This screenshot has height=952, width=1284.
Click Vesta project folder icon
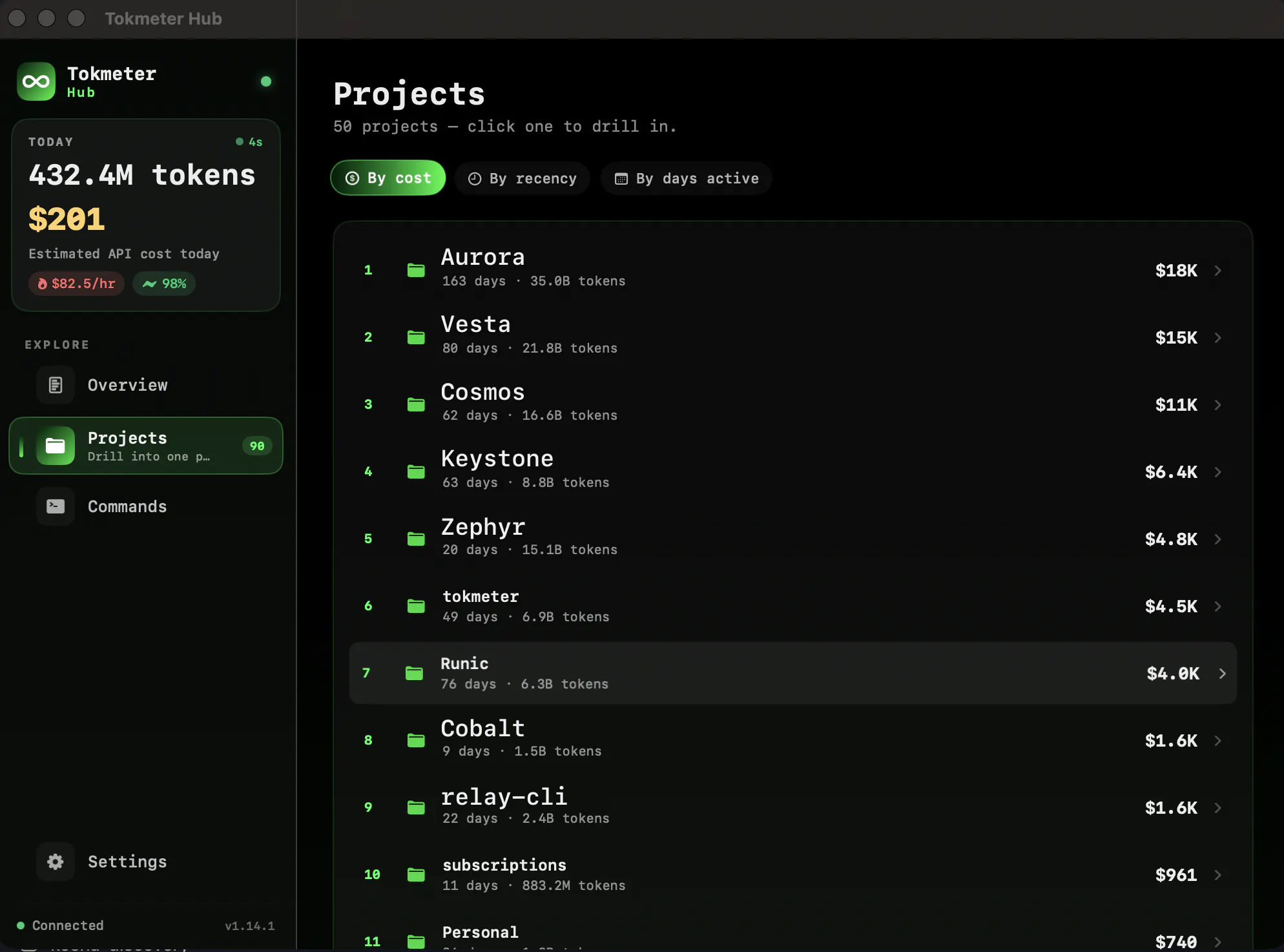tap(416, 337)
